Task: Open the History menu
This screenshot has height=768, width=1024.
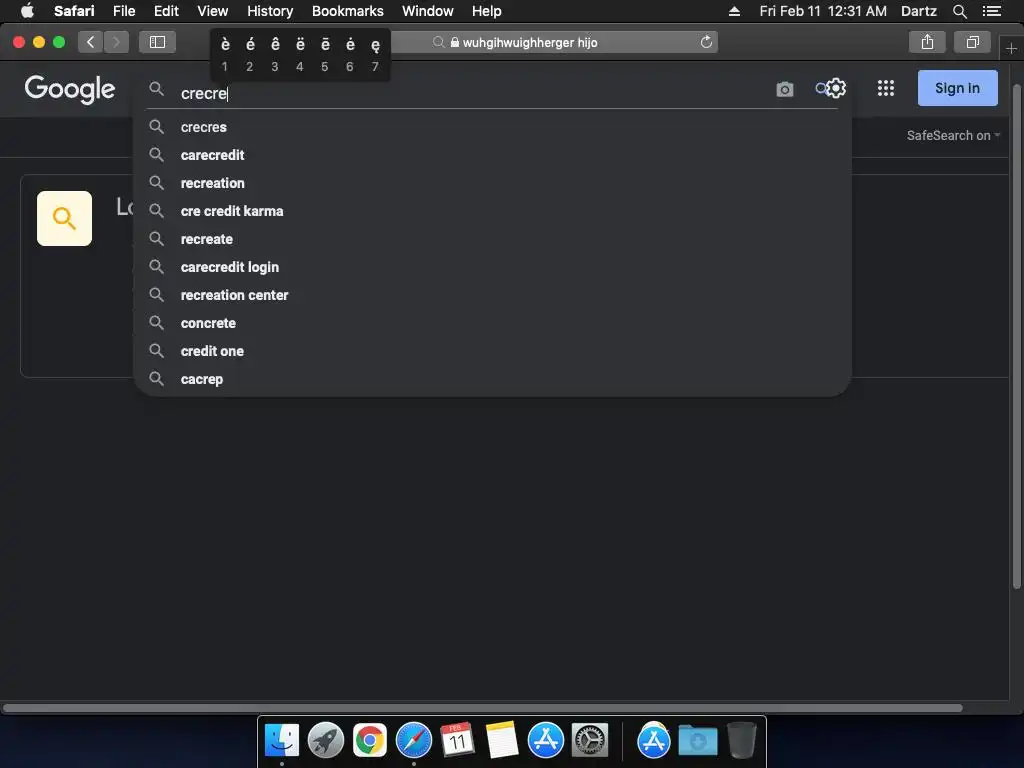Action: tap(270, 11)
